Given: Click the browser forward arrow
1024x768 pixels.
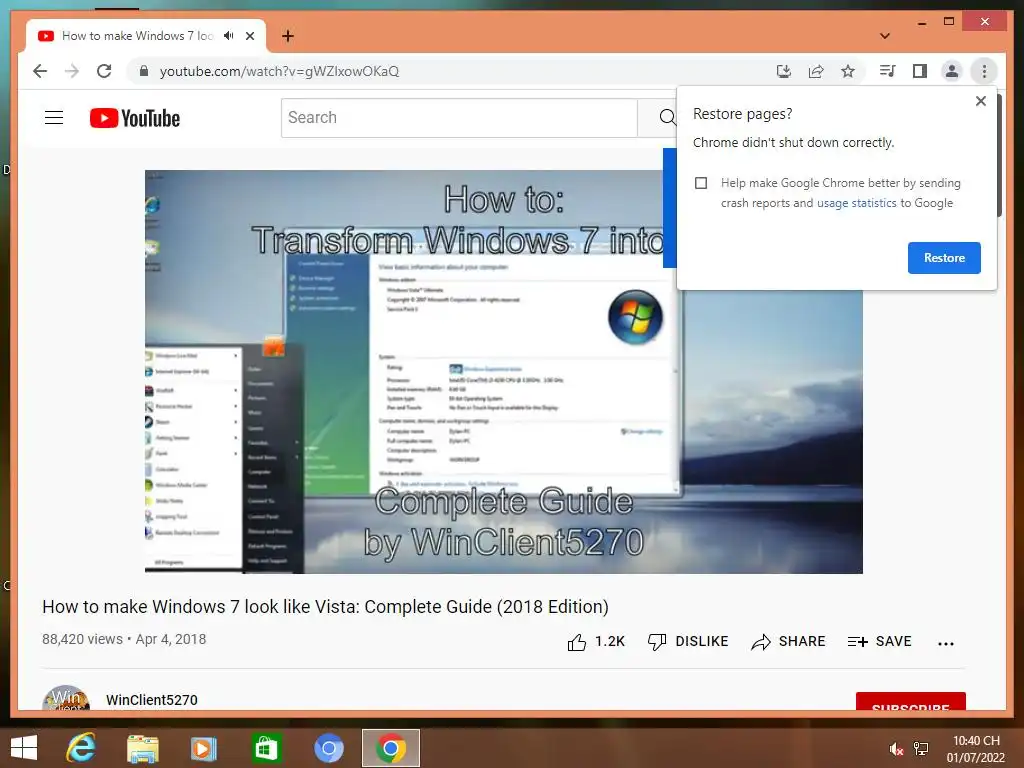Looking at the screenshot, I should click(x=72, y=71).
